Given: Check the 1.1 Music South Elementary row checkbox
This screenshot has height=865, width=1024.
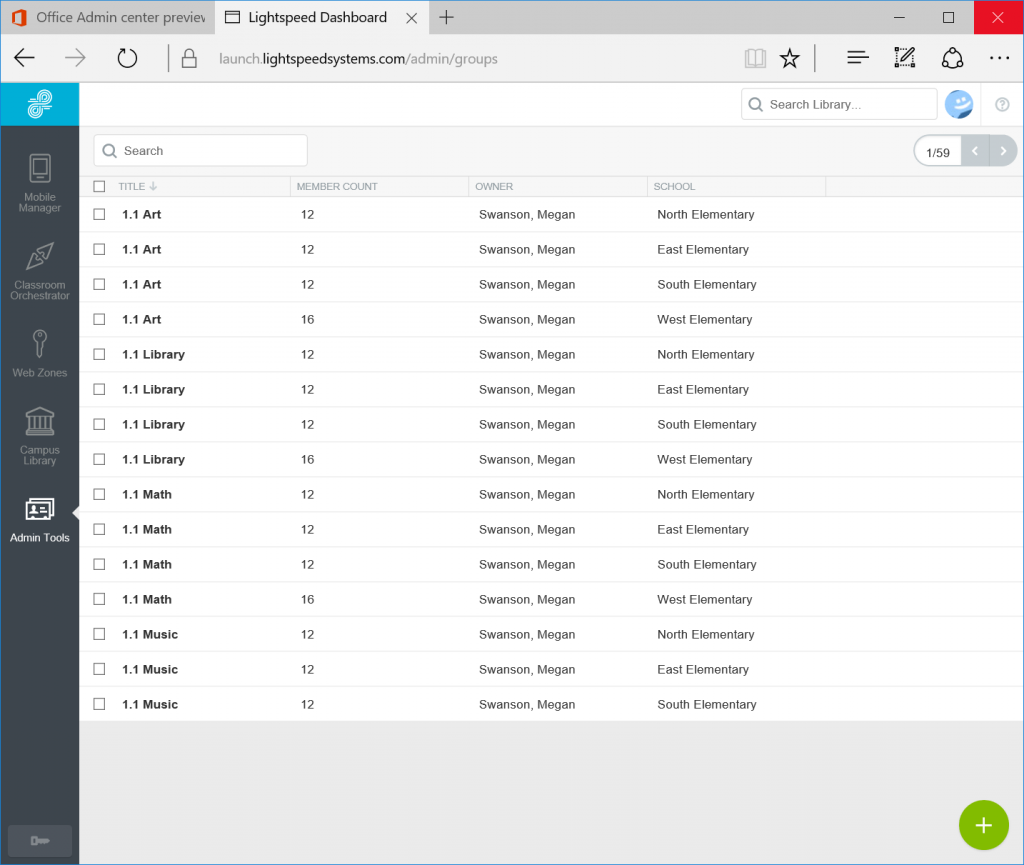Looking at the screenshot, I should click(x=99, y=704).
